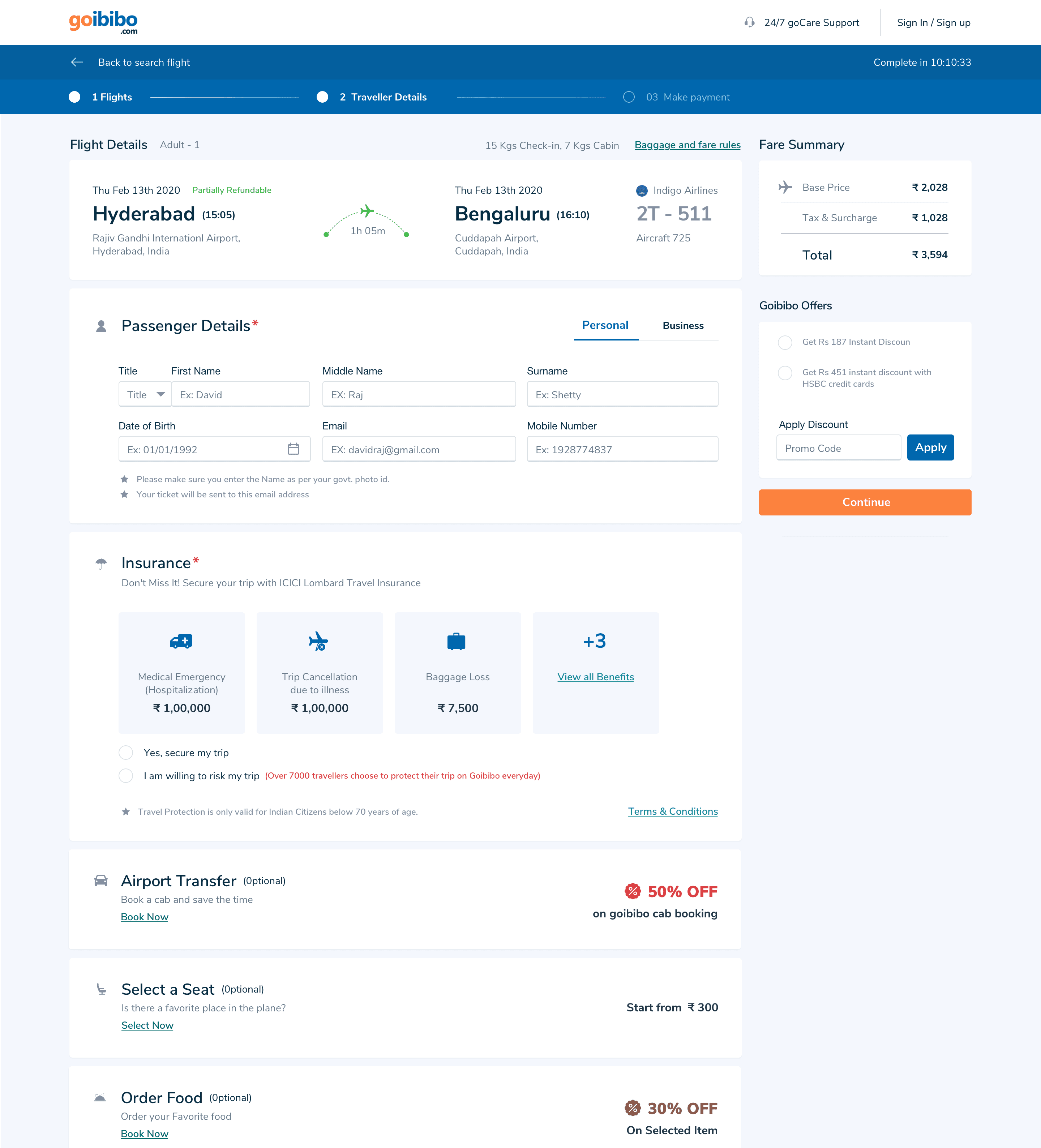
Task: Click the Base Price airplane icon
Action: pos(785,187)
